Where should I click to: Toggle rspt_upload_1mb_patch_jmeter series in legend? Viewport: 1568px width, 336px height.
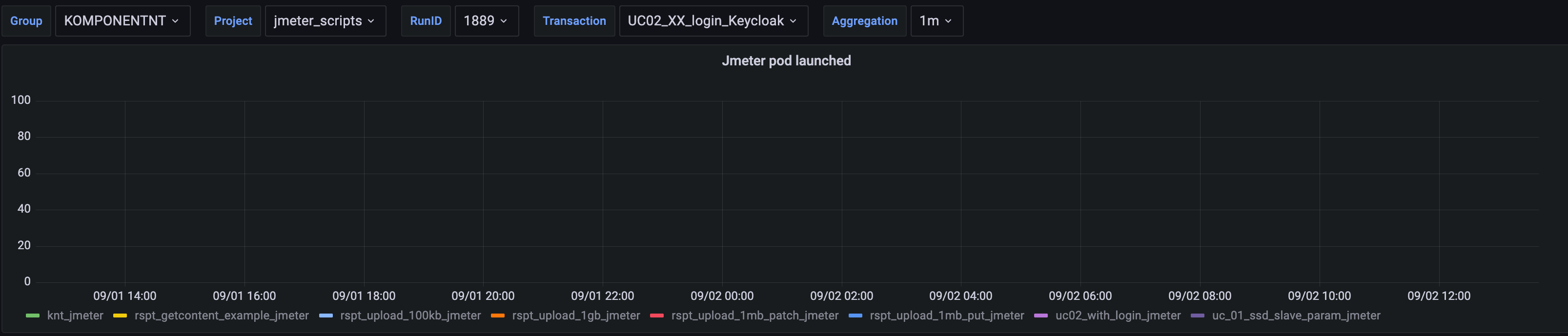(755, 316)
